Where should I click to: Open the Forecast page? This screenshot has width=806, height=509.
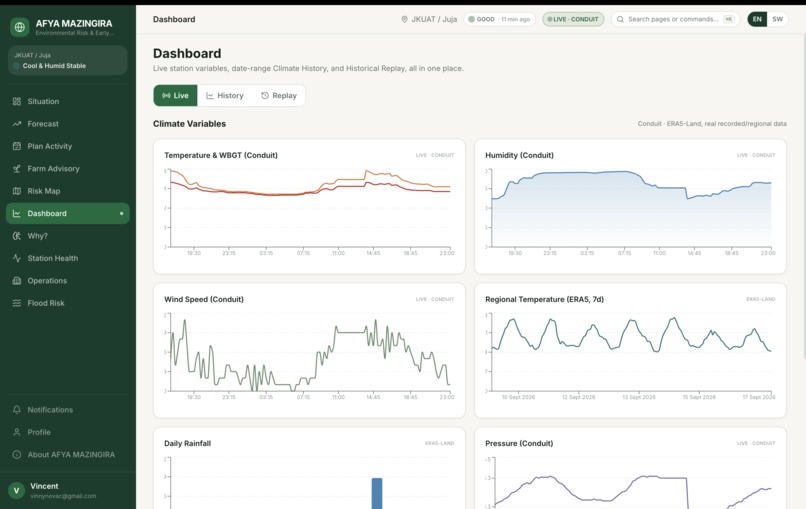tap(67, 124)
